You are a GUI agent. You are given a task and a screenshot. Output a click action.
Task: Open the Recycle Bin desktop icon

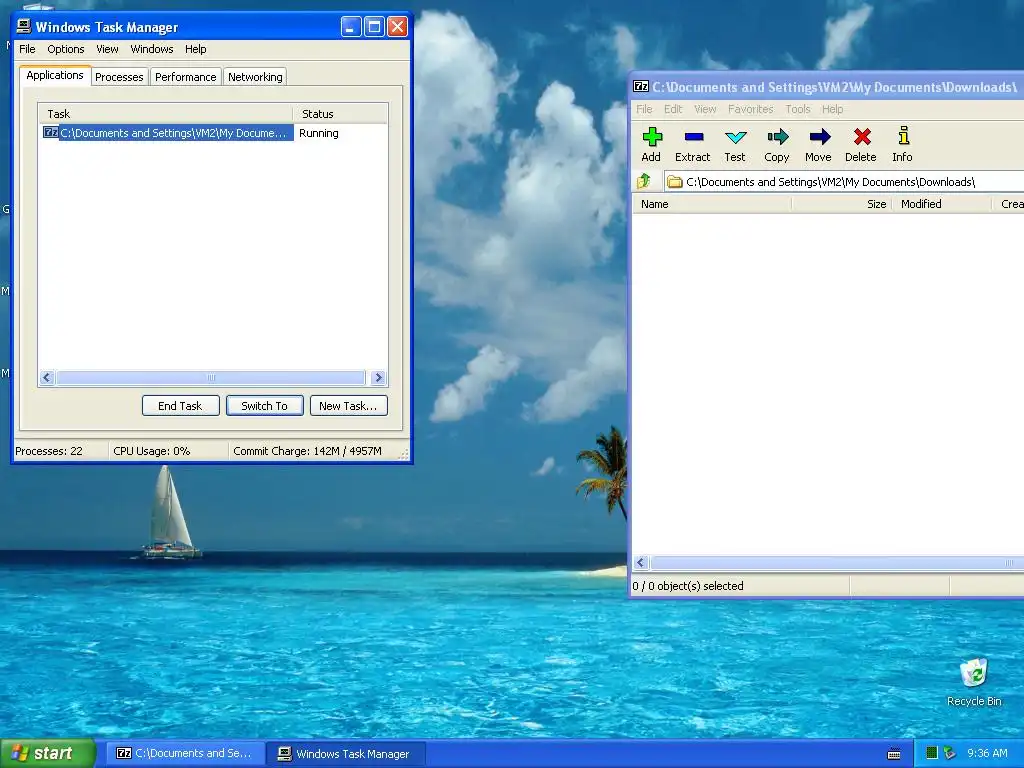(974, 673)
